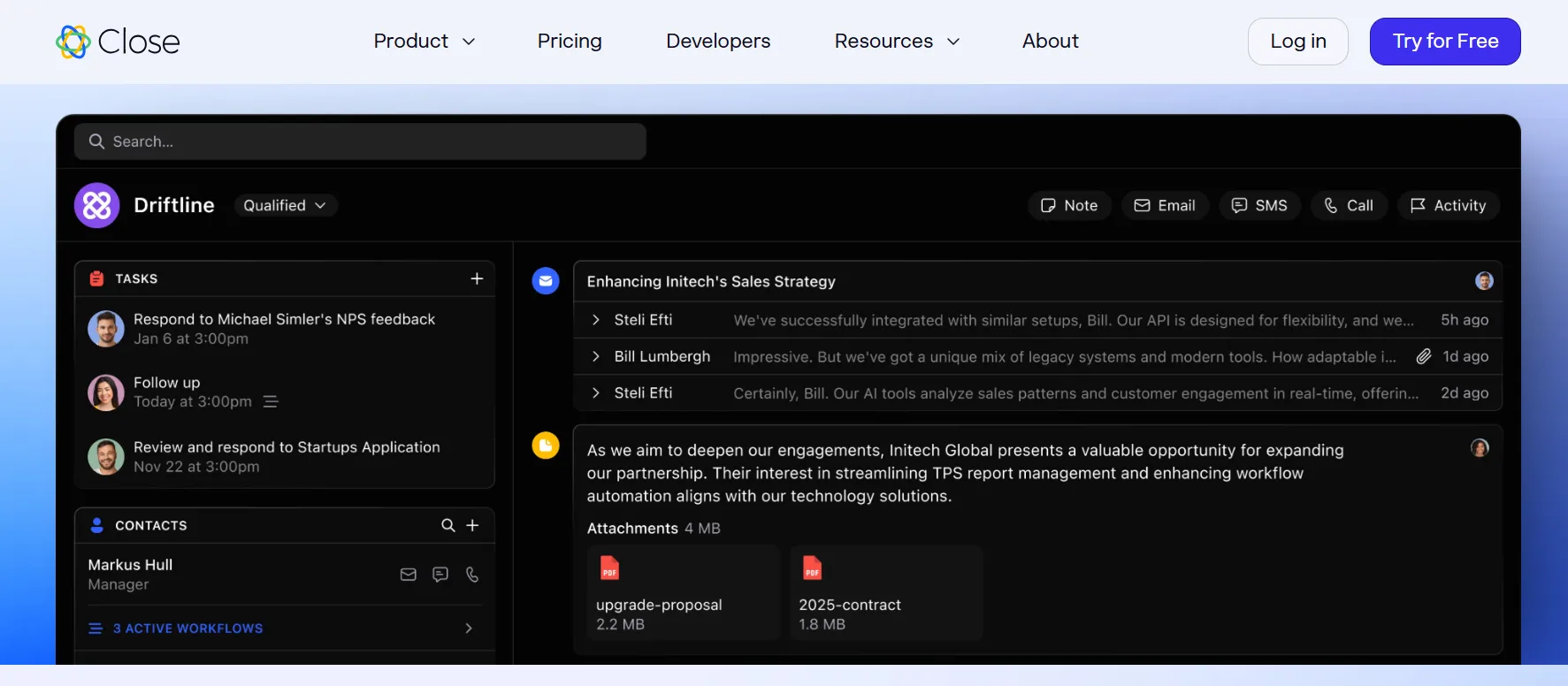Open the Developers page
Screen dimensions: 1568x686
click(718, 42)
